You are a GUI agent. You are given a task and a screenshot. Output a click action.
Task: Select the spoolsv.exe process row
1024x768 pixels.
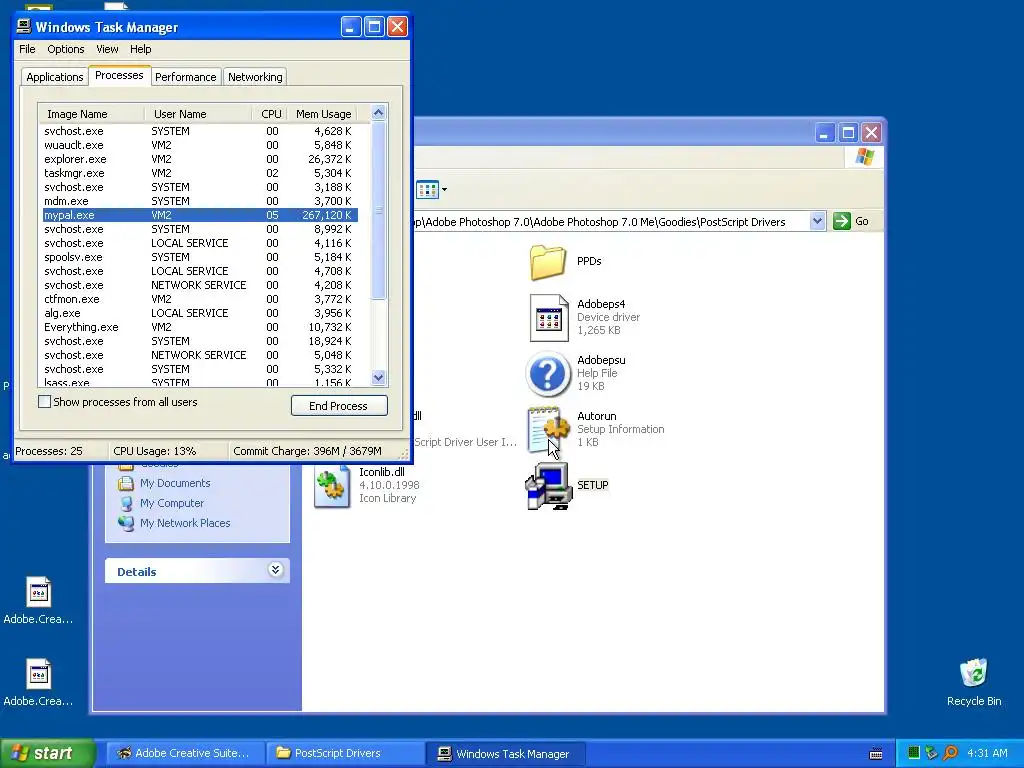click(200, 257)
